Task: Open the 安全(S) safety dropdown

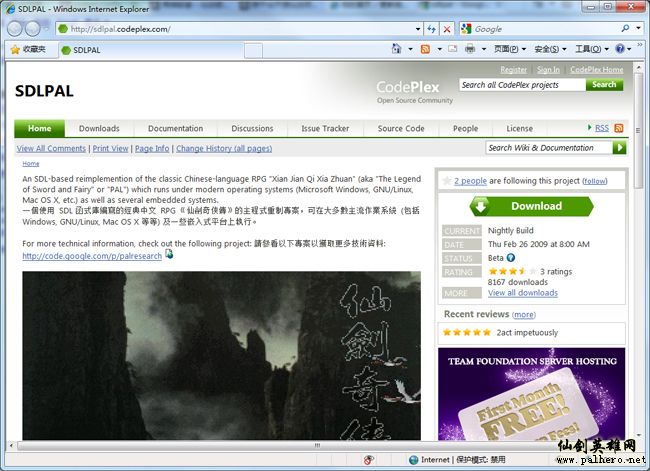Action: [x=549, y=49]
